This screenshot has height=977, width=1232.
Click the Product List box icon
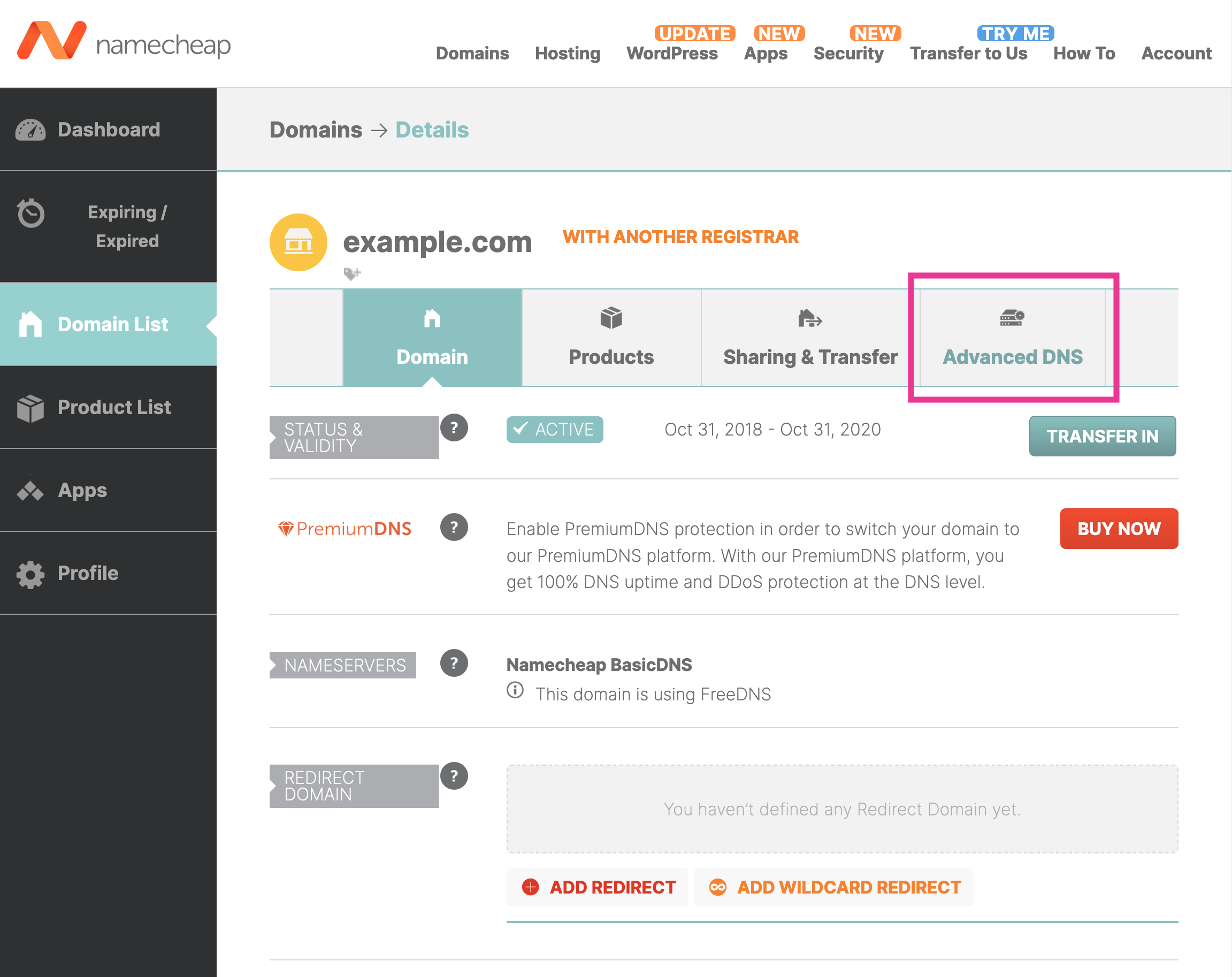click(x=30, y=408)
